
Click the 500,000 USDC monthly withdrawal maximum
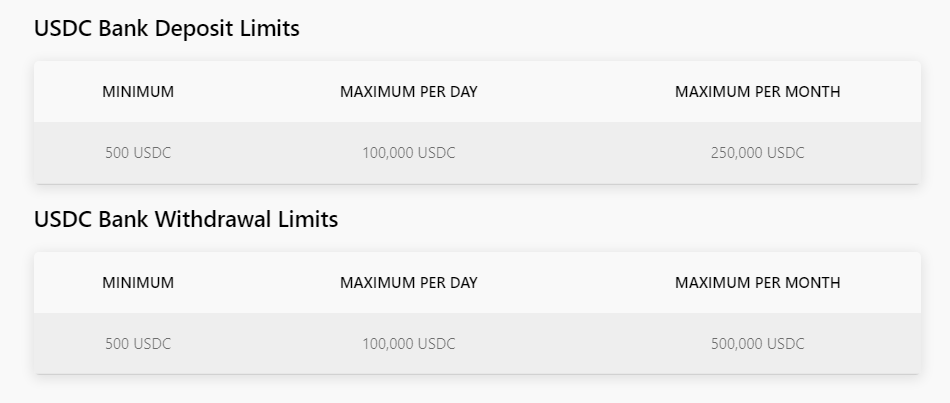click(x=758, y=344)
